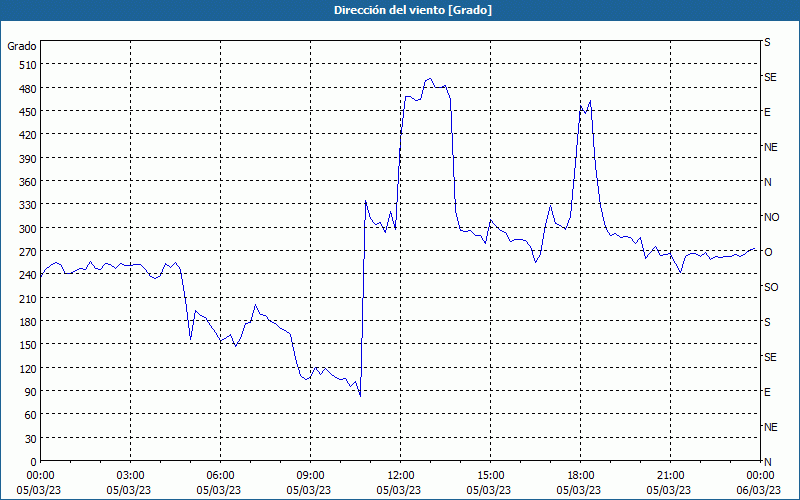Screen dimensions: 800x500
Task: Select the 09:00 time label
Action: tap(310, 476)
